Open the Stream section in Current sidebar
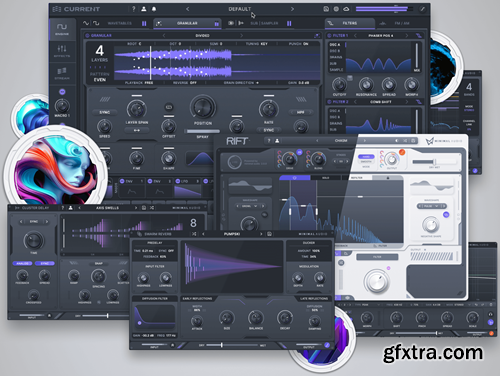The image size is (500, 376). point(62,73)
